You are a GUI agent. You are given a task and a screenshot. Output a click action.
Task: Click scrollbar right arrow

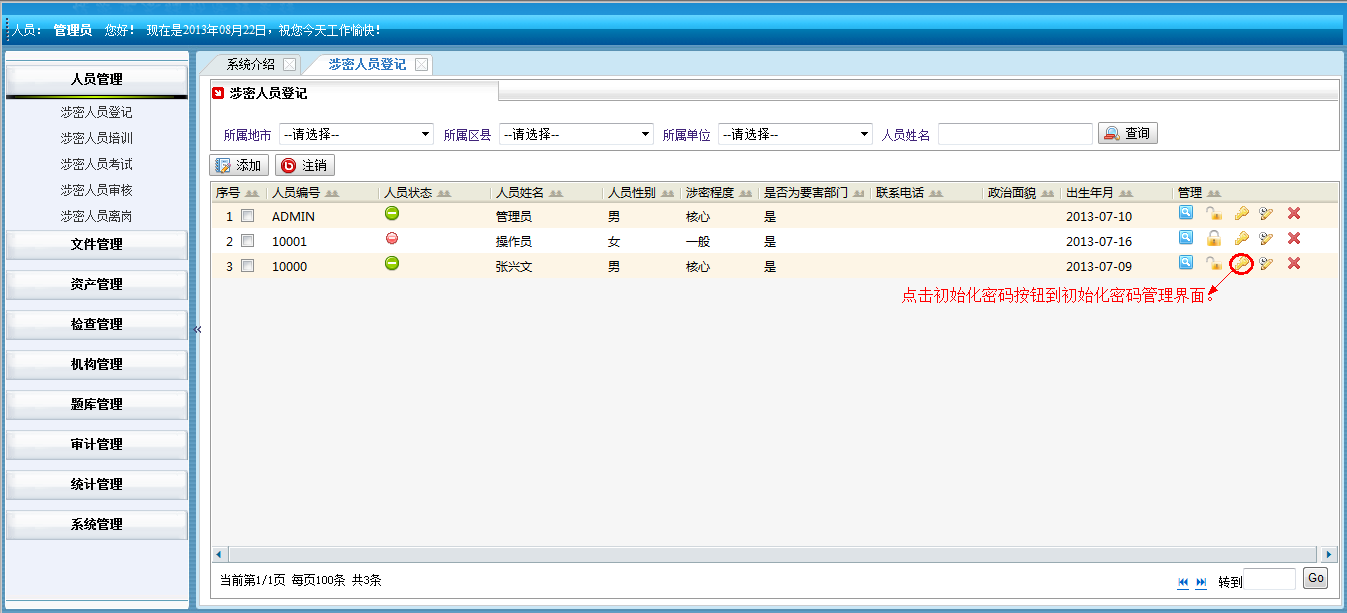[1329, 554]
